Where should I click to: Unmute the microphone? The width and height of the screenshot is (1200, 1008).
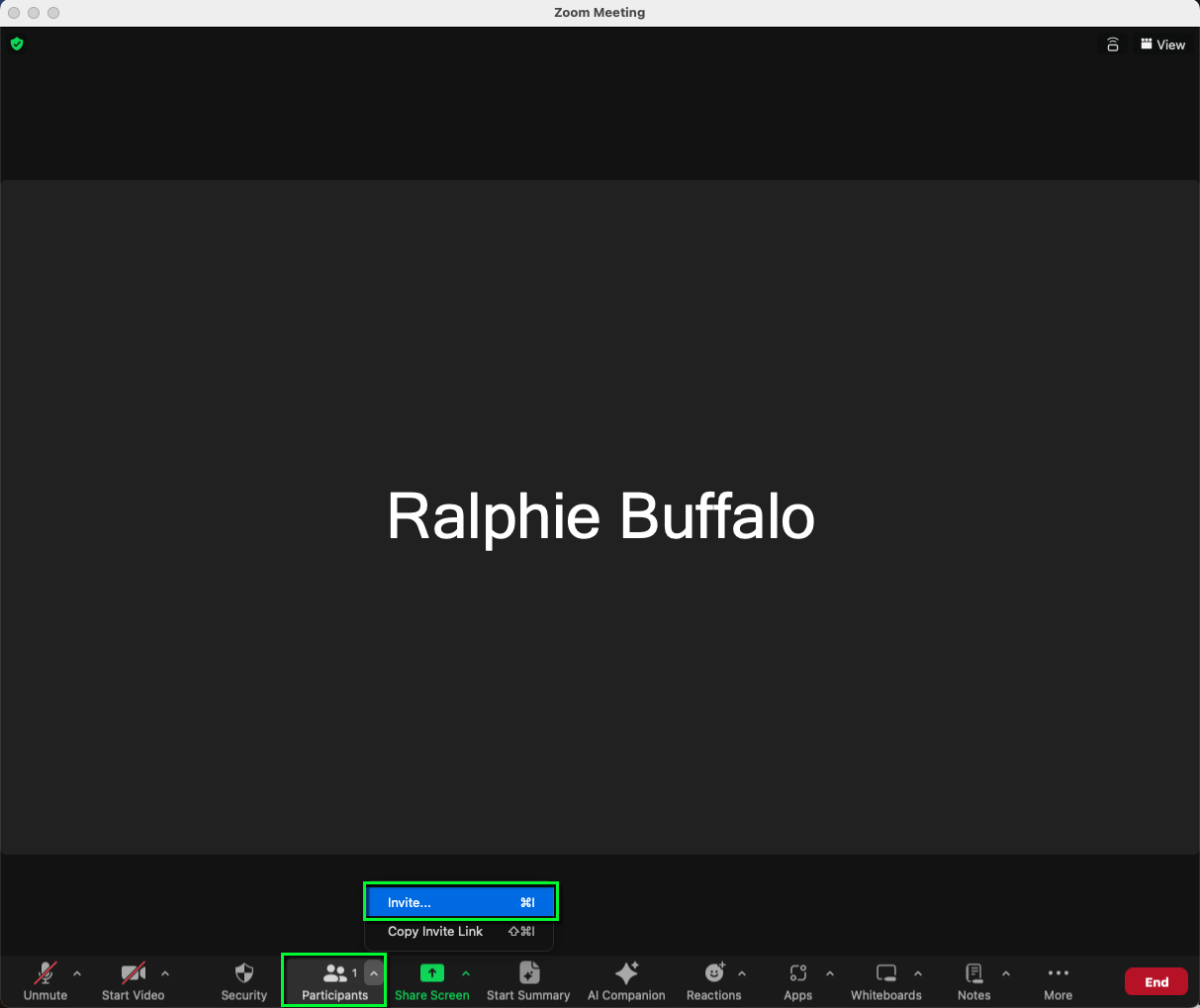click(x=46, y=973)
